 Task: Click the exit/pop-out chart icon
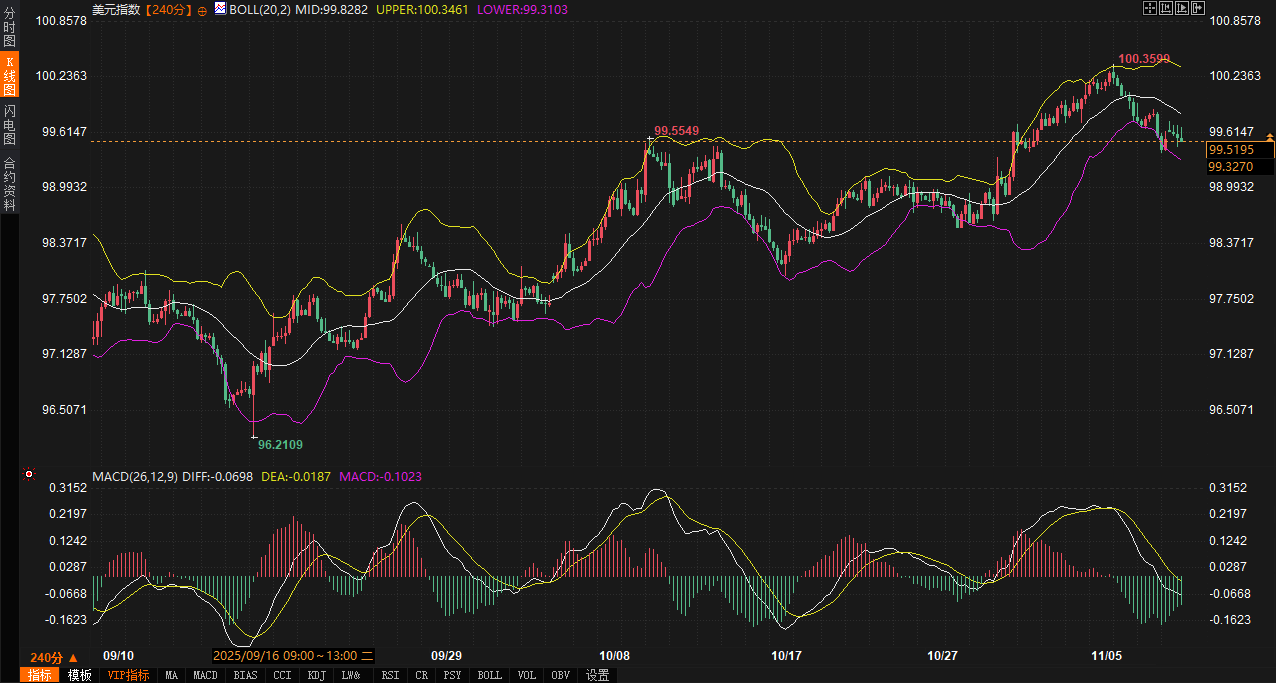pyautogui.click(x=1198, y=8)
